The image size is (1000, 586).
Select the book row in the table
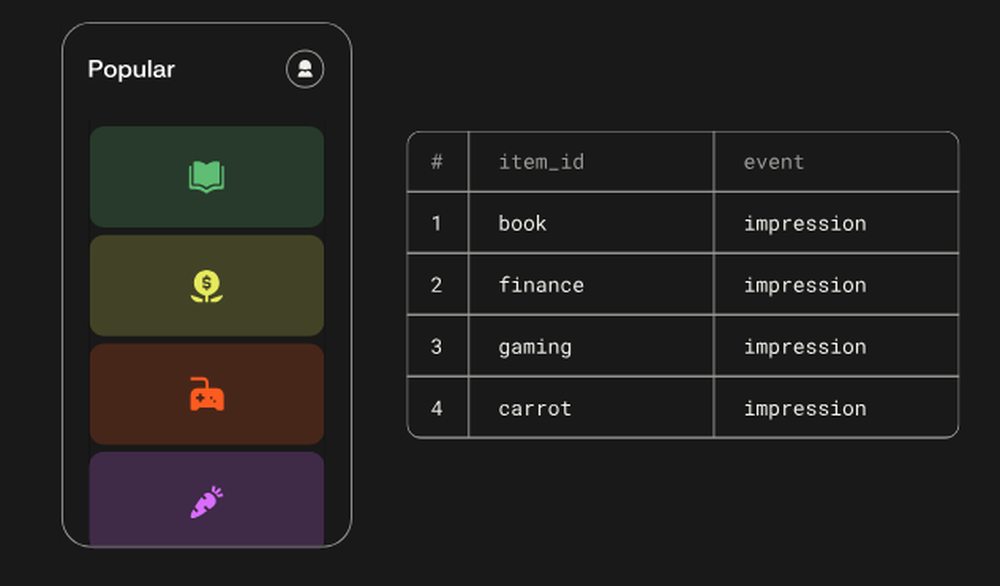click(522, 223)
